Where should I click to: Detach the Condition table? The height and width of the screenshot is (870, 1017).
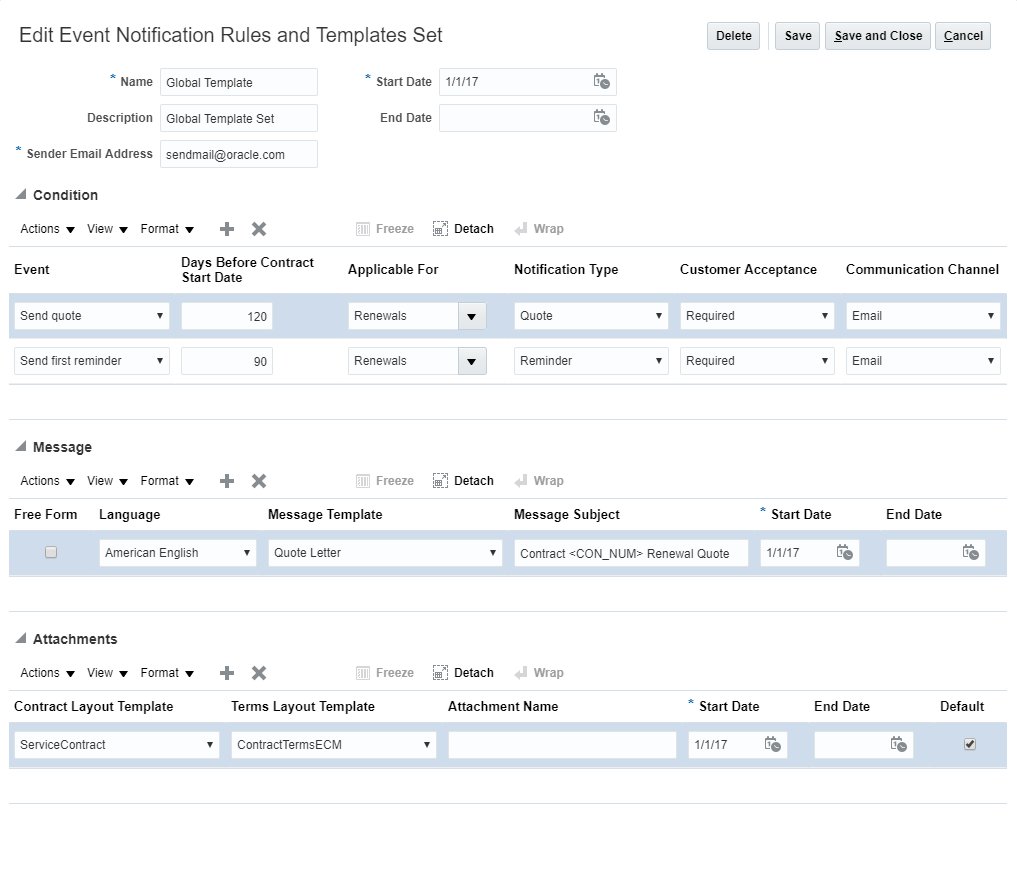point(463,229)
